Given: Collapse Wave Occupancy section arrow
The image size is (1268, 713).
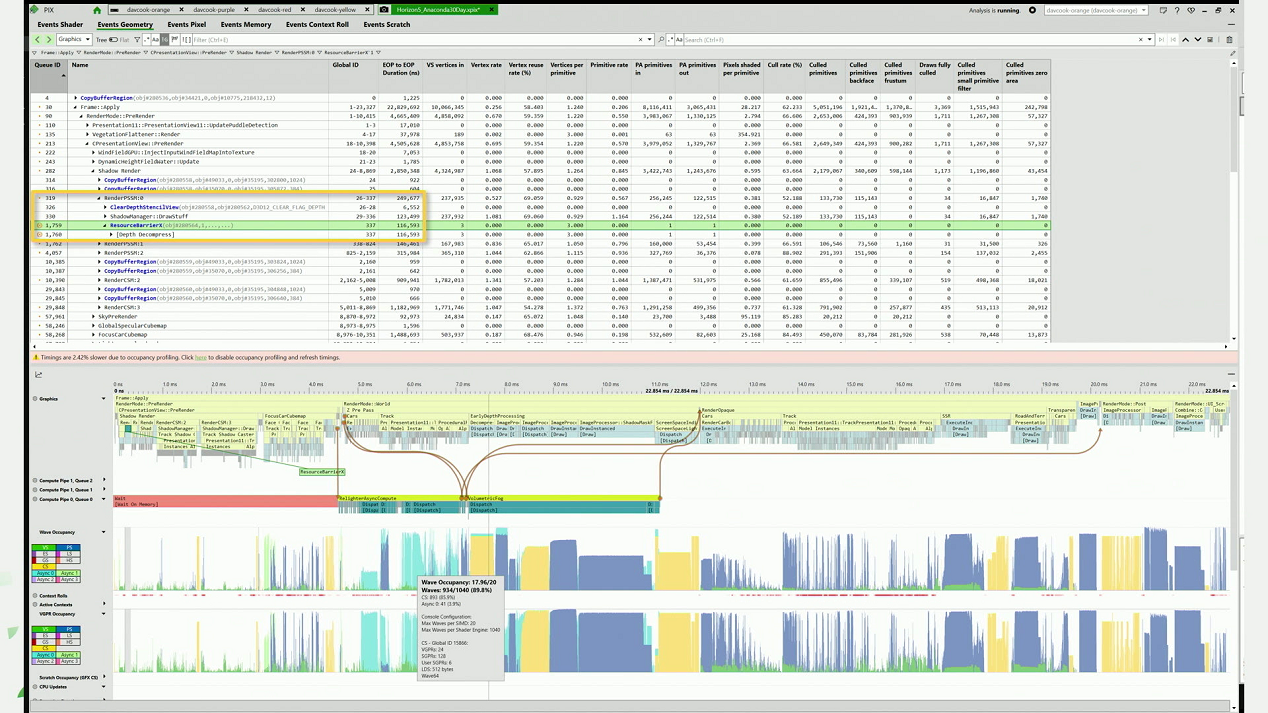Looking at the screenshot, I should pos(103,532).
